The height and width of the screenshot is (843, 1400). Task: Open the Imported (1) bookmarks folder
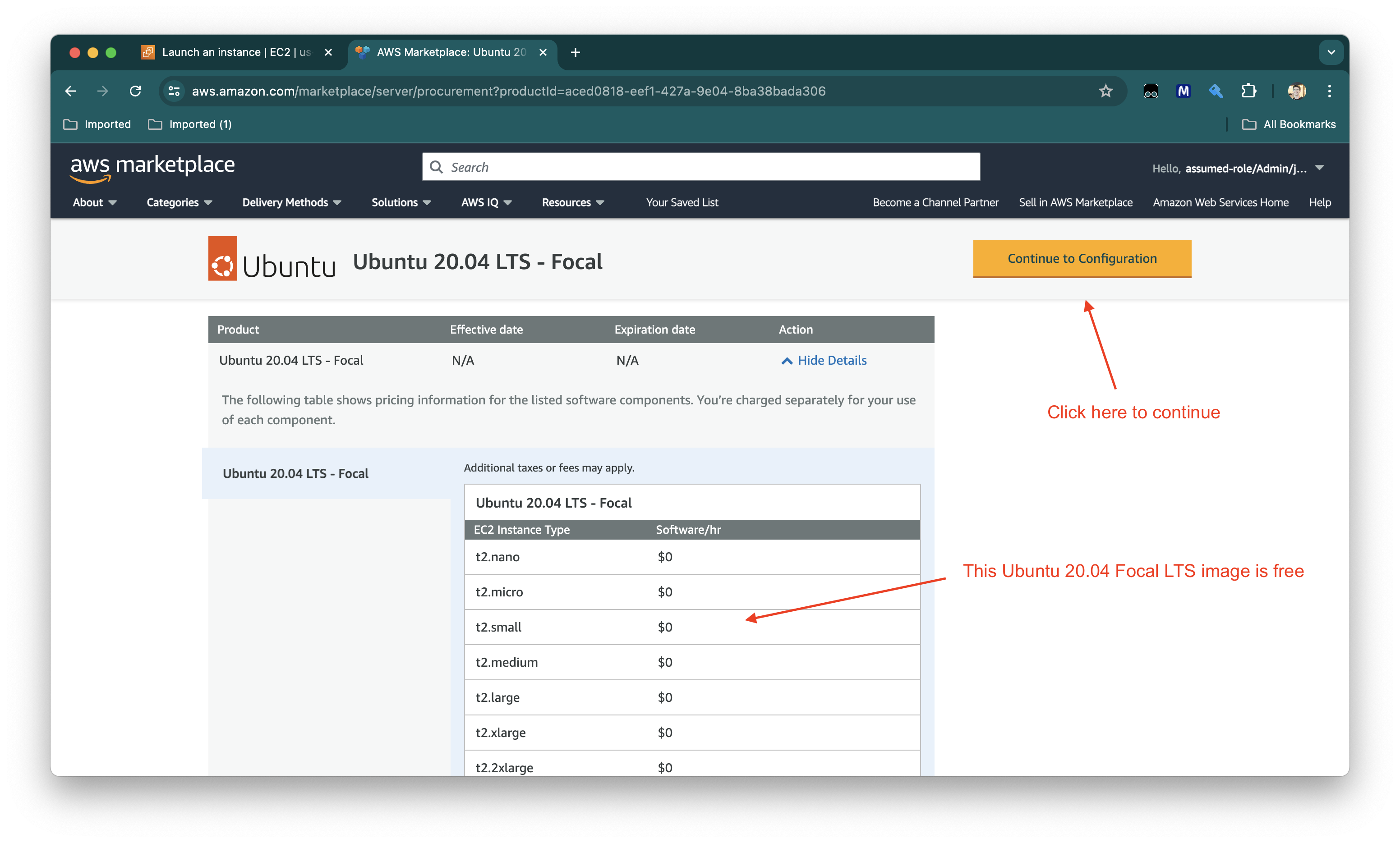[190, 124]
